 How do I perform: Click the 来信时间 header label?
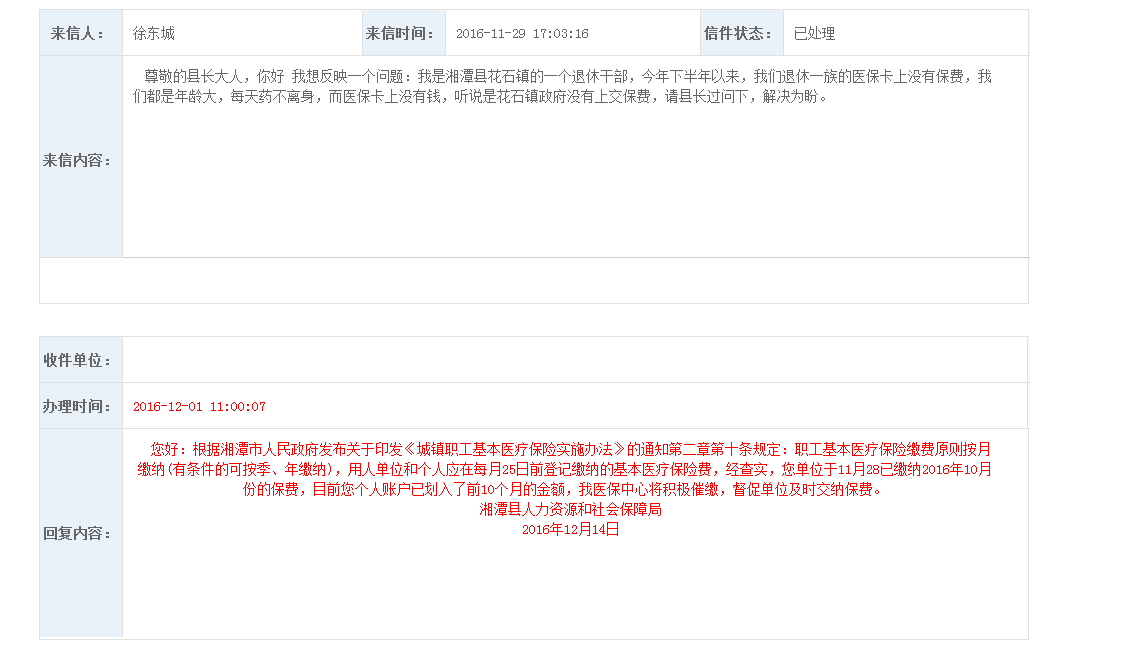click(400, 34)
